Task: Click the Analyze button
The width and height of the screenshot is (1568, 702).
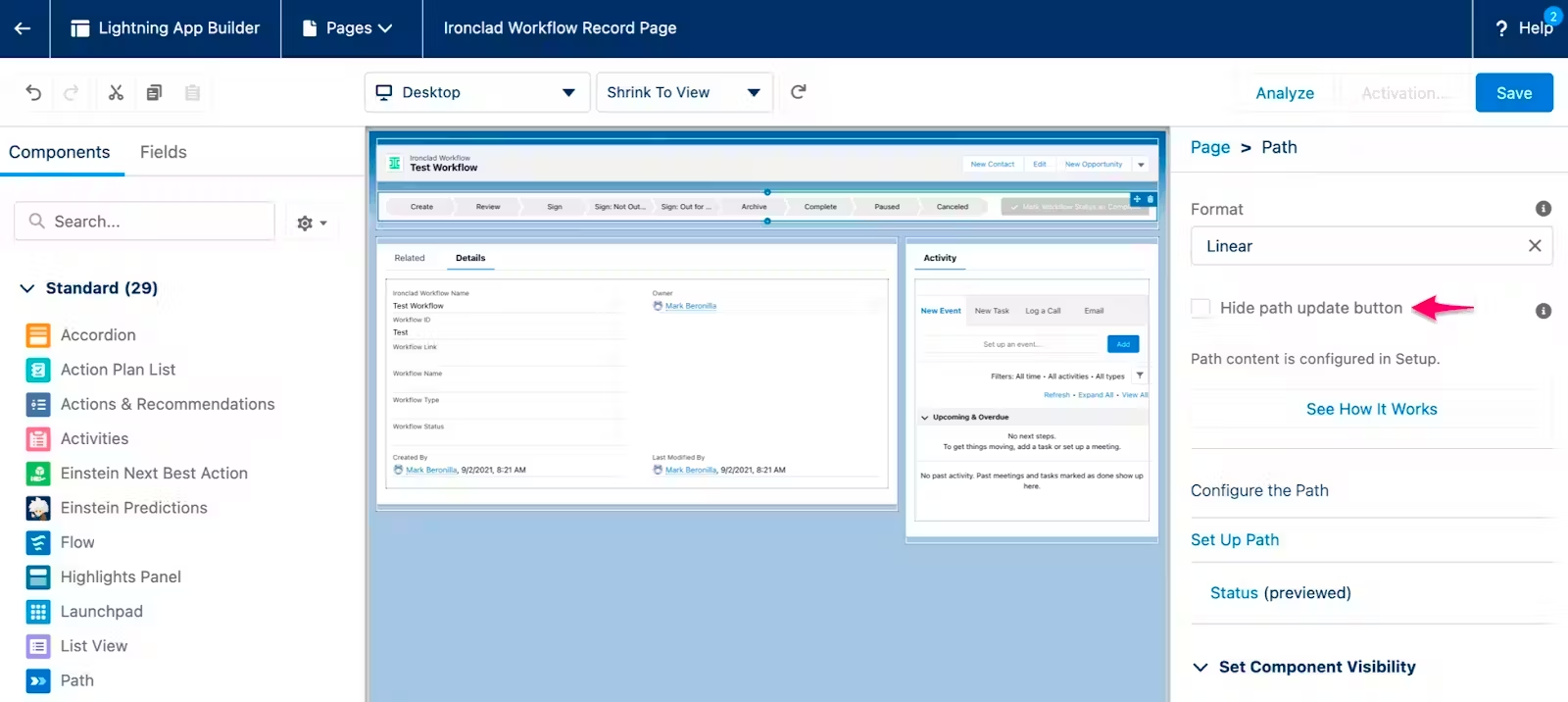Action: pyautogui.click(x=1285, y=93)
